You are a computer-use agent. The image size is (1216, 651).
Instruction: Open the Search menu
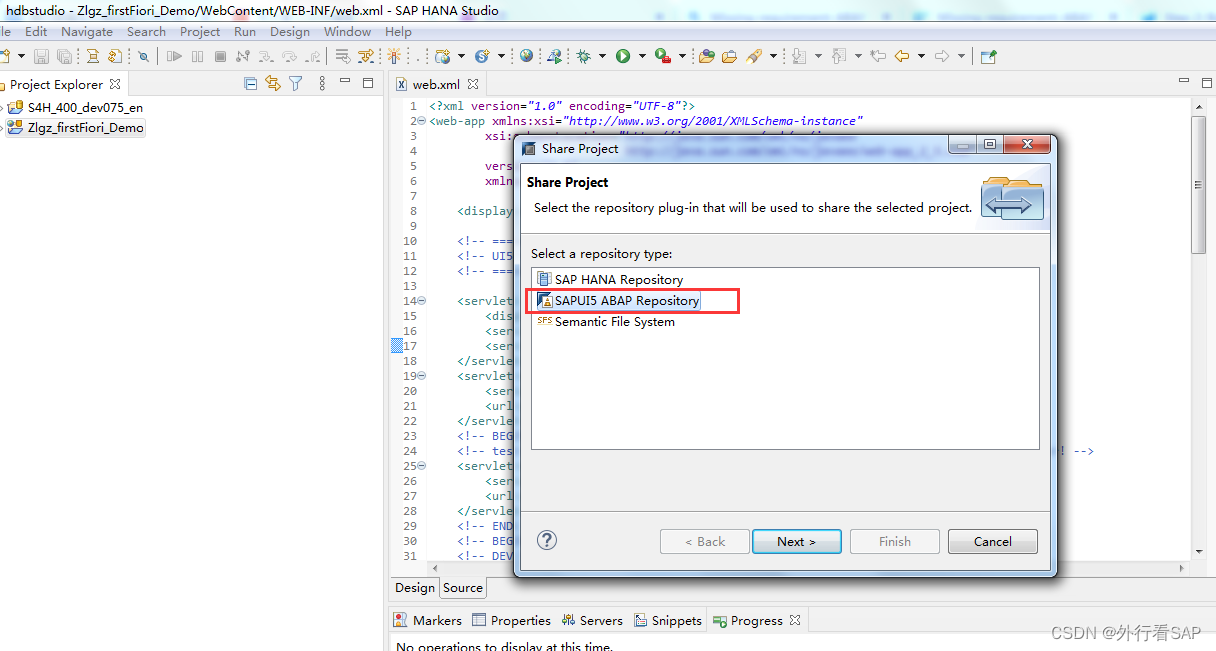pyautogui.click(x=146, y=31)
